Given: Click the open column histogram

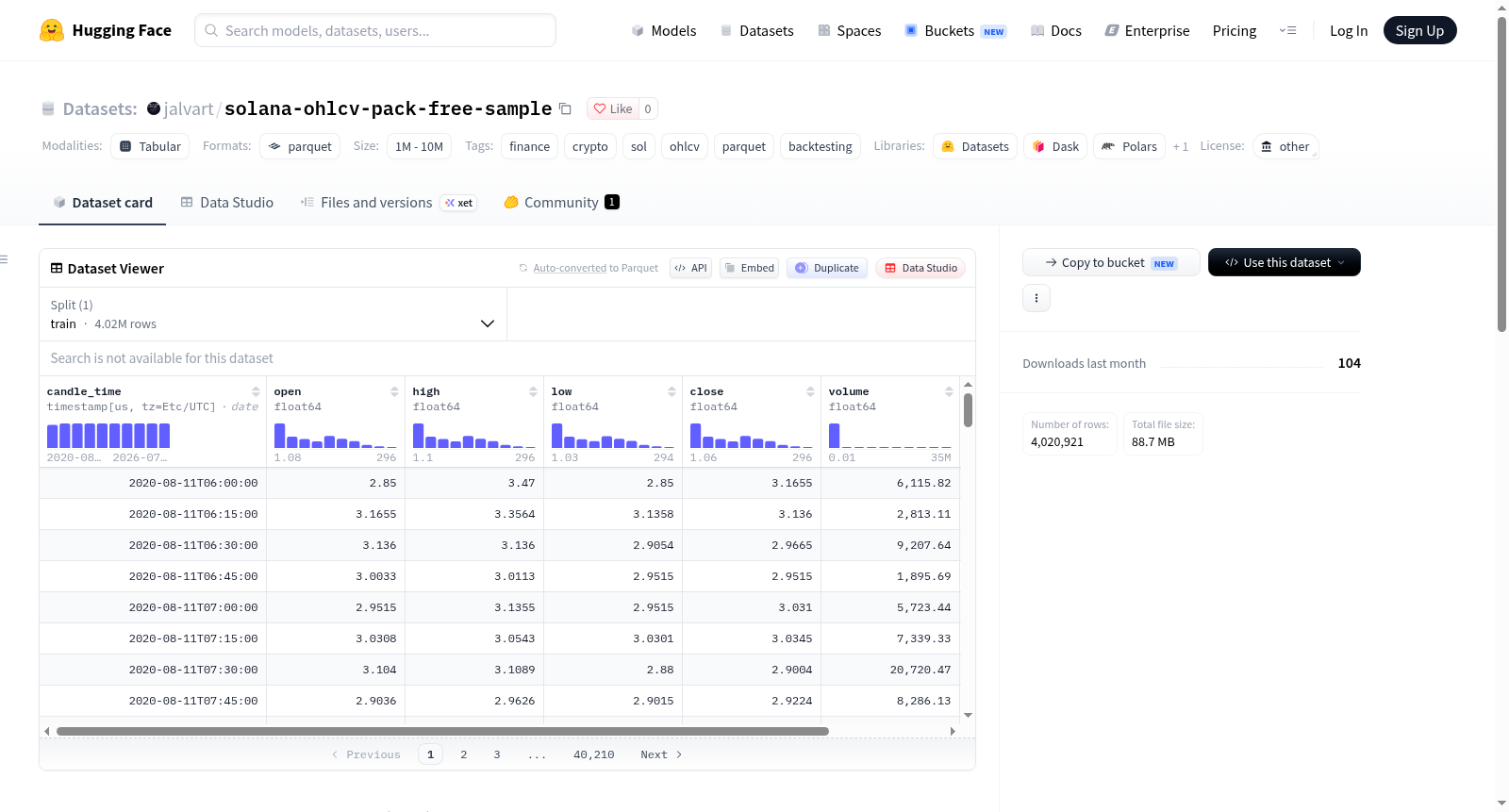Looking at the screenshot, I should click(x=336, y=436).
